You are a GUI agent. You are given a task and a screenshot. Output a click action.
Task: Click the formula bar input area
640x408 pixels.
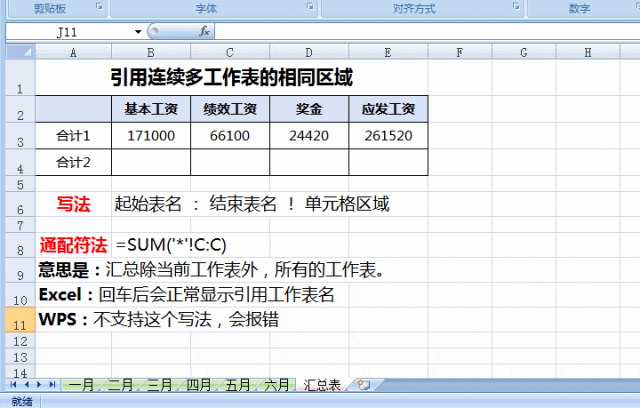[427, 31]
